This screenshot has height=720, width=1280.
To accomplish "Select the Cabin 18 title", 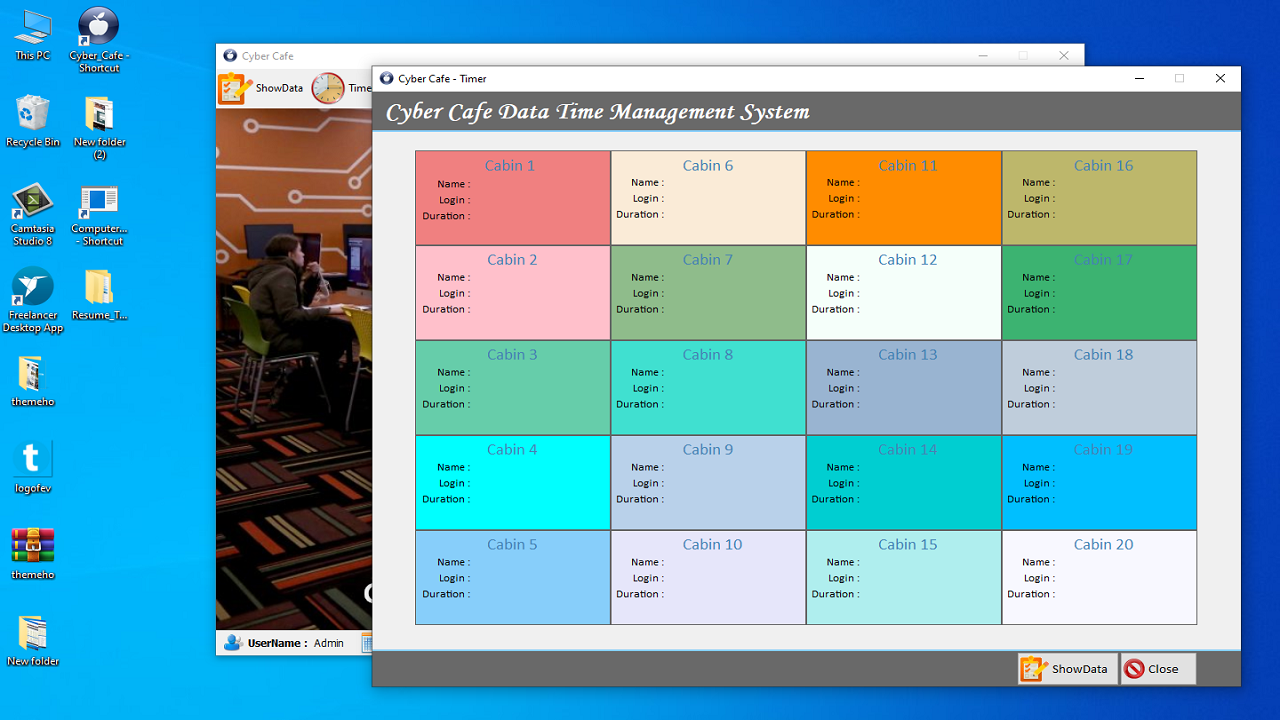I will [x=1104, y=355].
